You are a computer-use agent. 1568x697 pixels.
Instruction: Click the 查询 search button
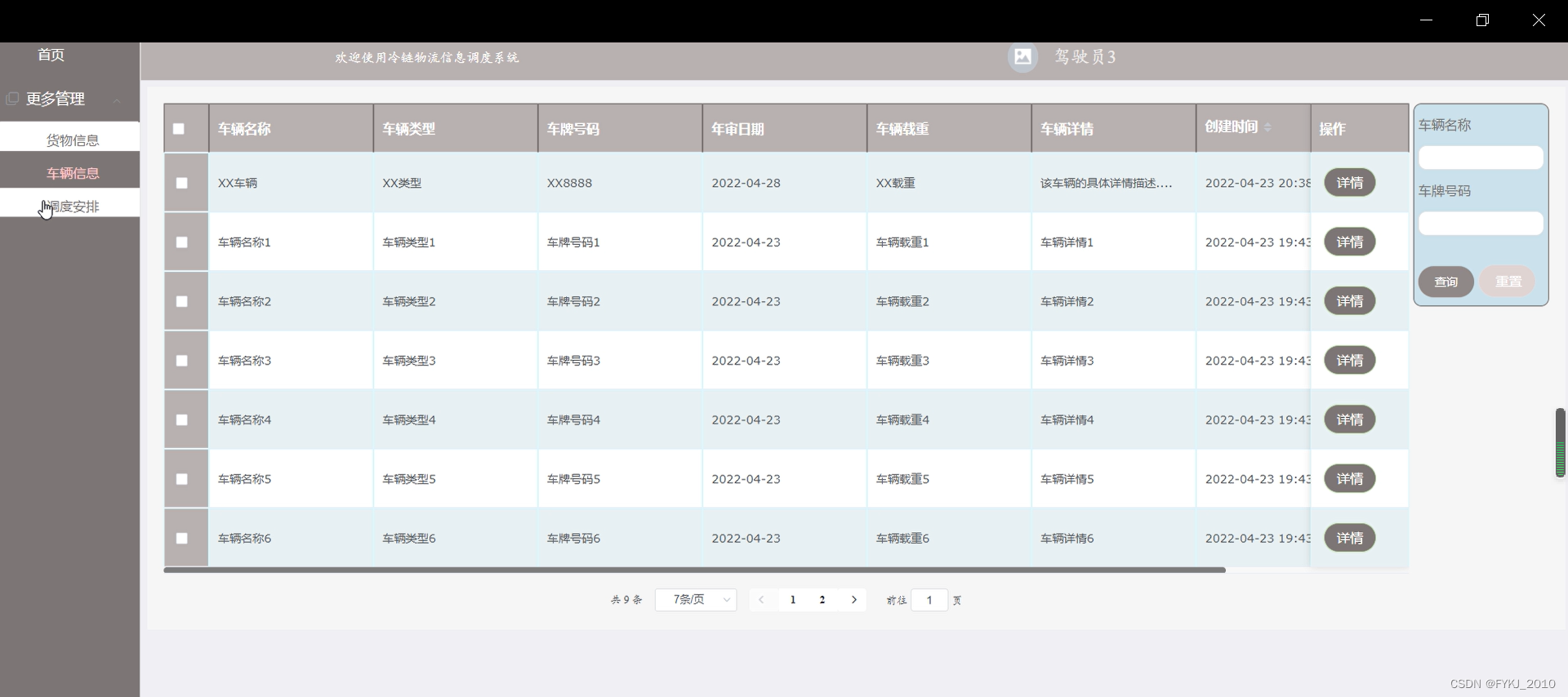point(1445,282)
